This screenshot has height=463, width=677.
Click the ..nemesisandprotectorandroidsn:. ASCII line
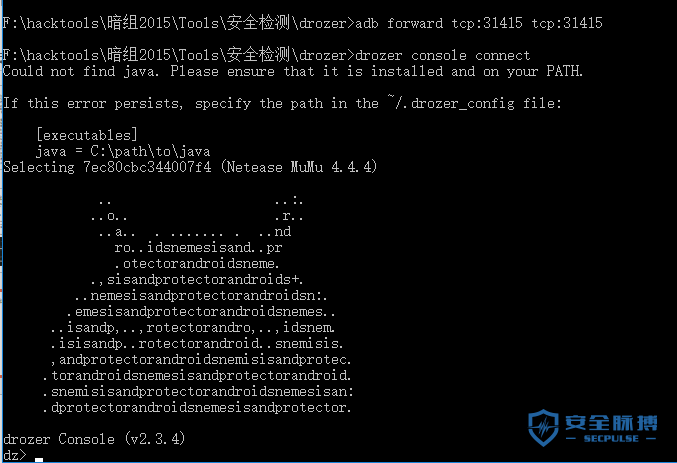pos(200,295)
